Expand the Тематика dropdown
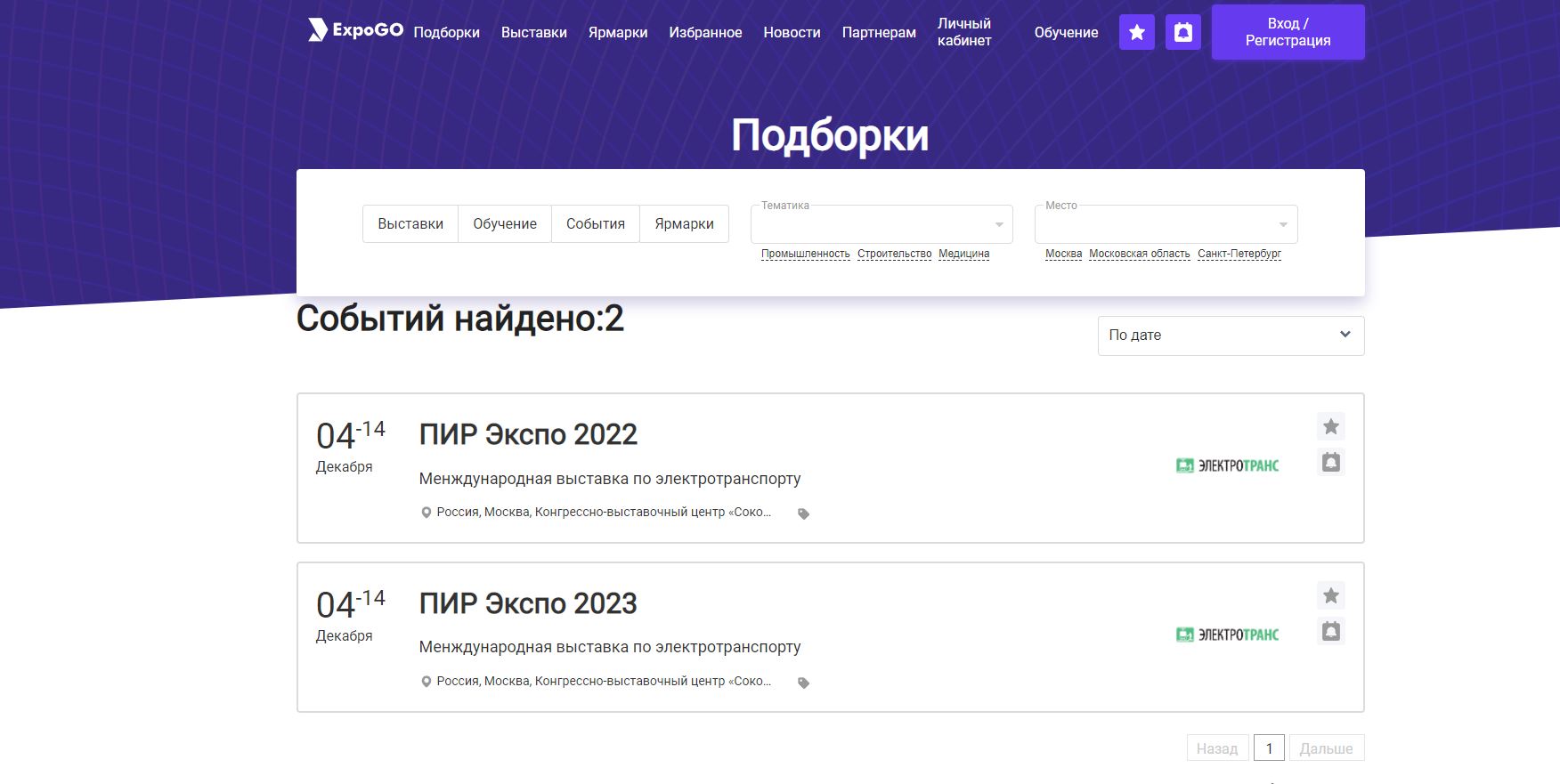This screenshot has height=784, width=1560. (882, 224)
